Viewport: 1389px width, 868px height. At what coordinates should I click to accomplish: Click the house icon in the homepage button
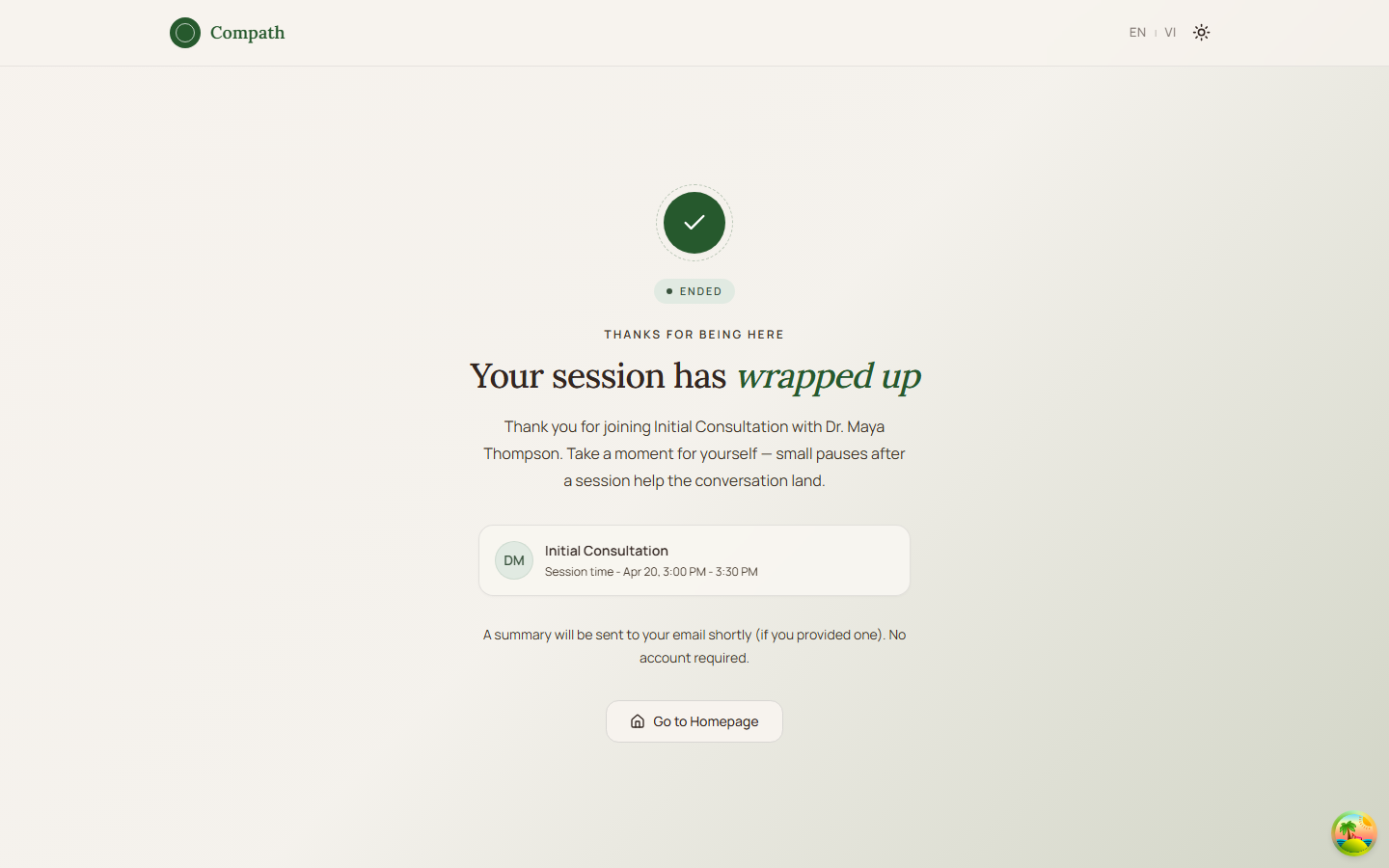(x=638, y=721)
